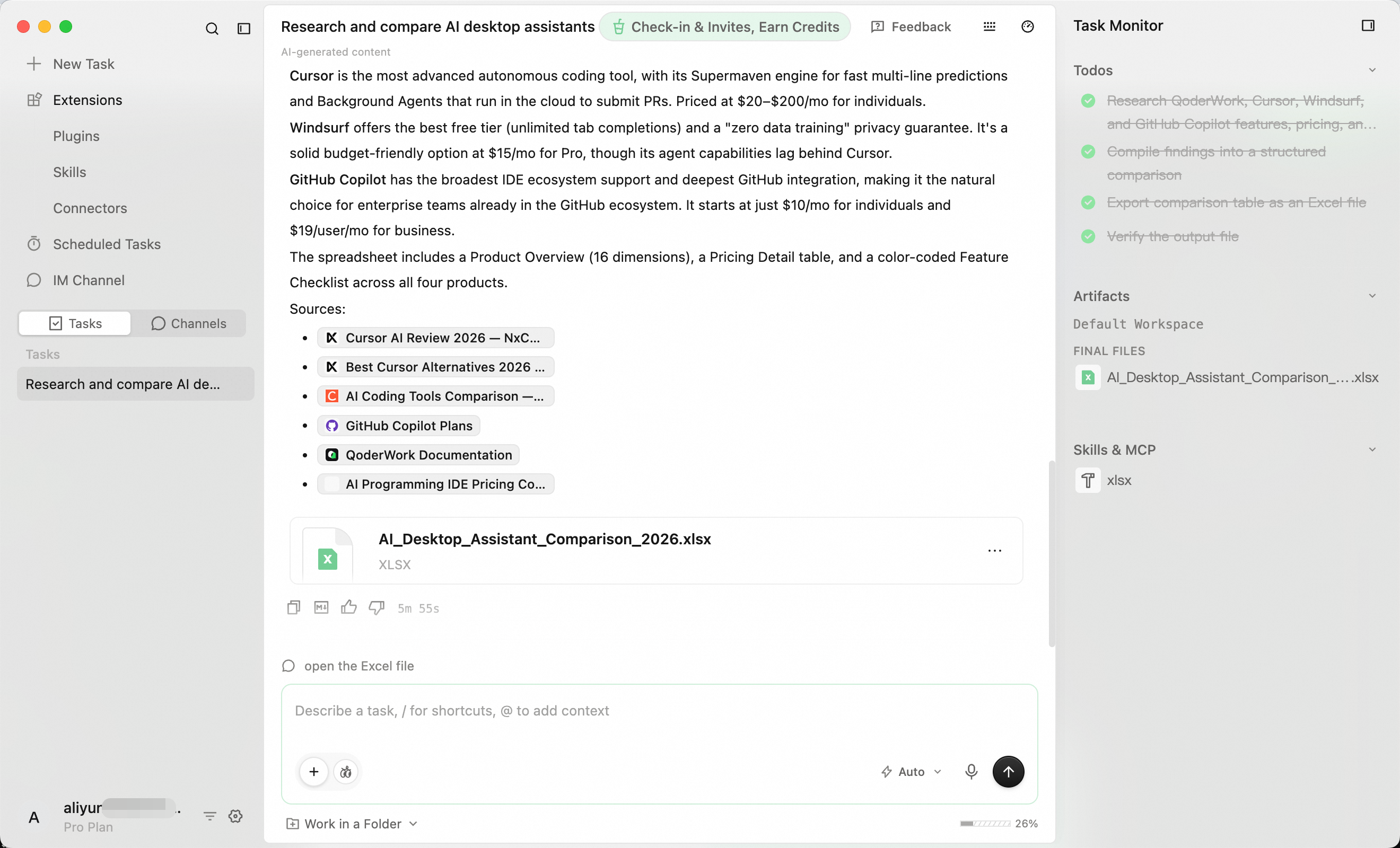Open the Auto model dropdown
The height and width of the screenshot is (848, 1400).
coord(912,771)
